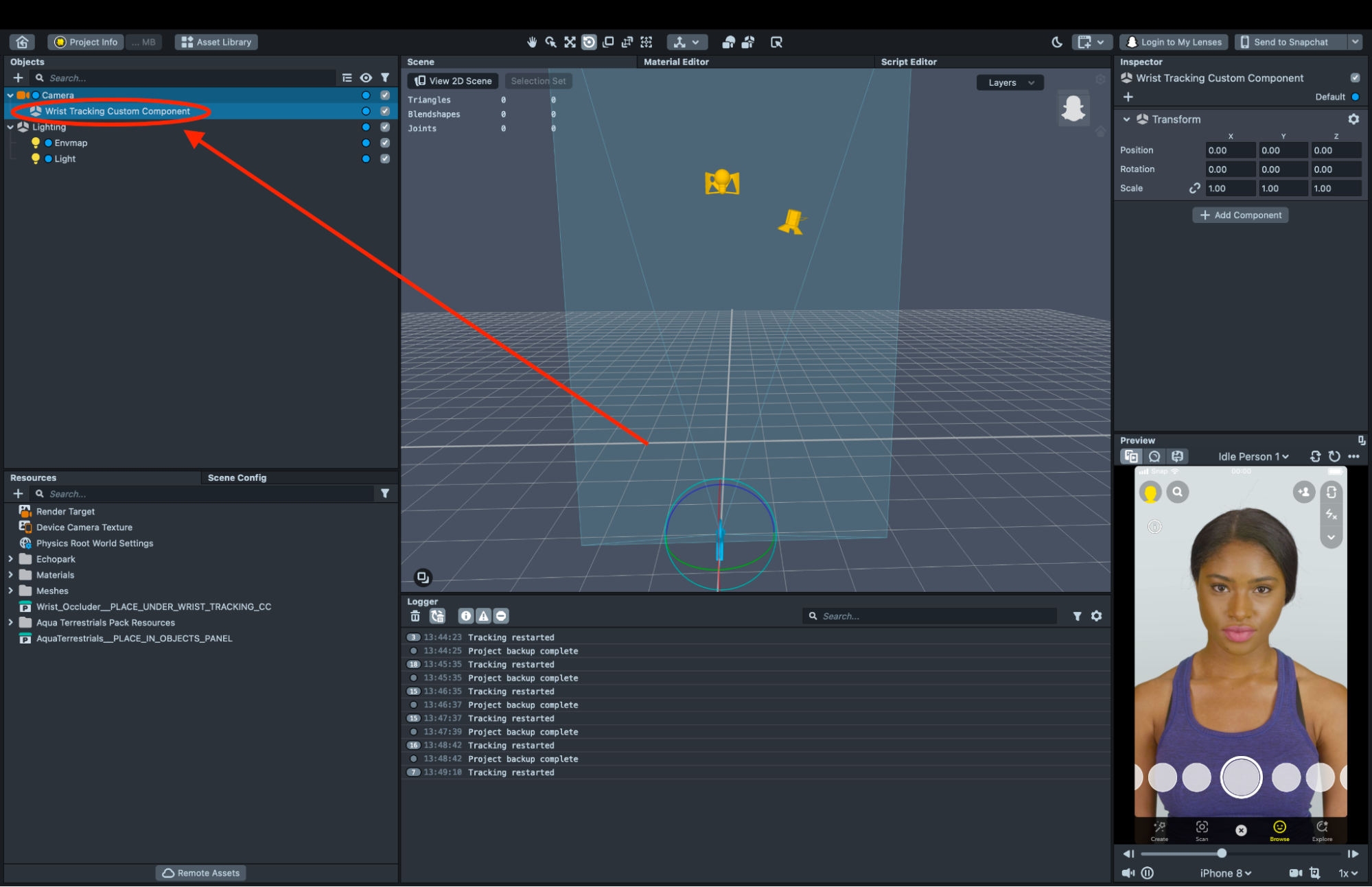Click the restart preview icon
This screenshot has height=887, width=1372.
pyautogui.click(x=1334, y=456)
